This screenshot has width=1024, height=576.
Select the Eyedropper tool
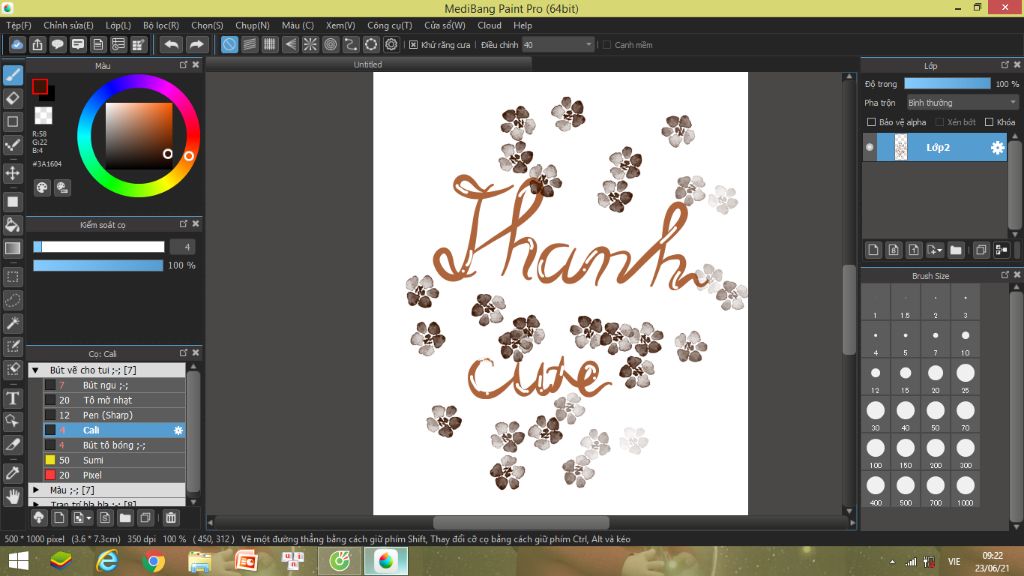[x=12, y=473]
